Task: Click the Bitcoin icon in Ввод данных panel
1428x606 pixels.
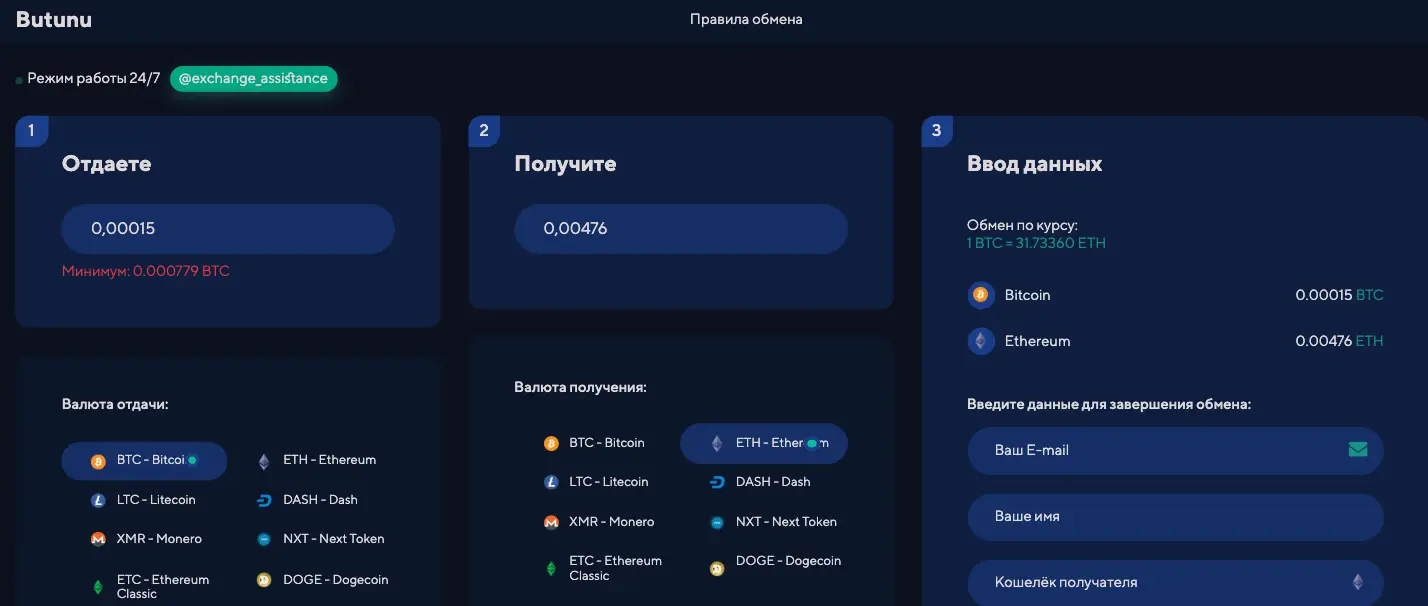Action: click(980, 295)
